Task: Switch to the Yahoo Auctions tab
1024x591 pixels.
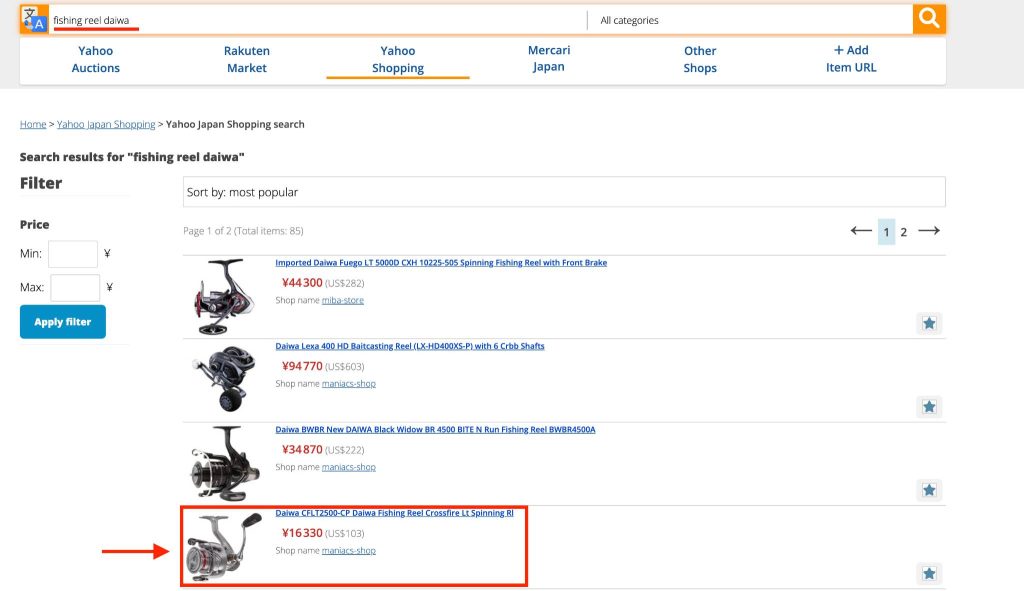Action: tap(96, 59)
